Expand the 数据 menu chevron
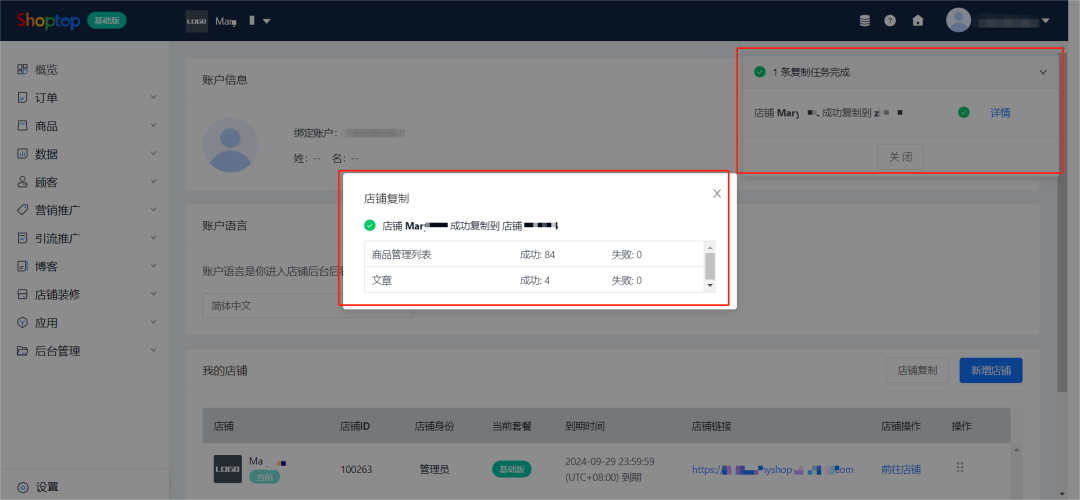The image size is (1080, 500). tap(153, 154)
